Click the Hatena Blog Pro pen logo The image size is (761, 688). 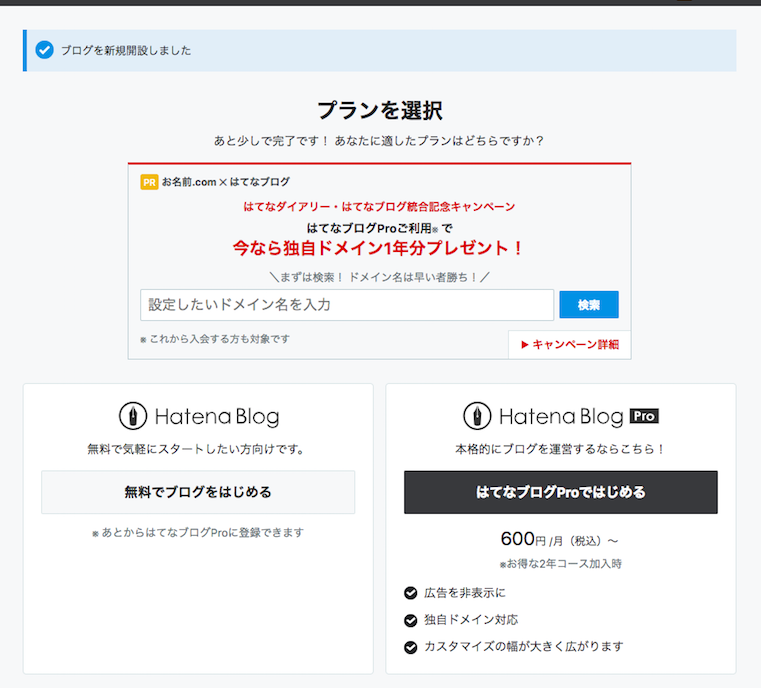point(477,416)
